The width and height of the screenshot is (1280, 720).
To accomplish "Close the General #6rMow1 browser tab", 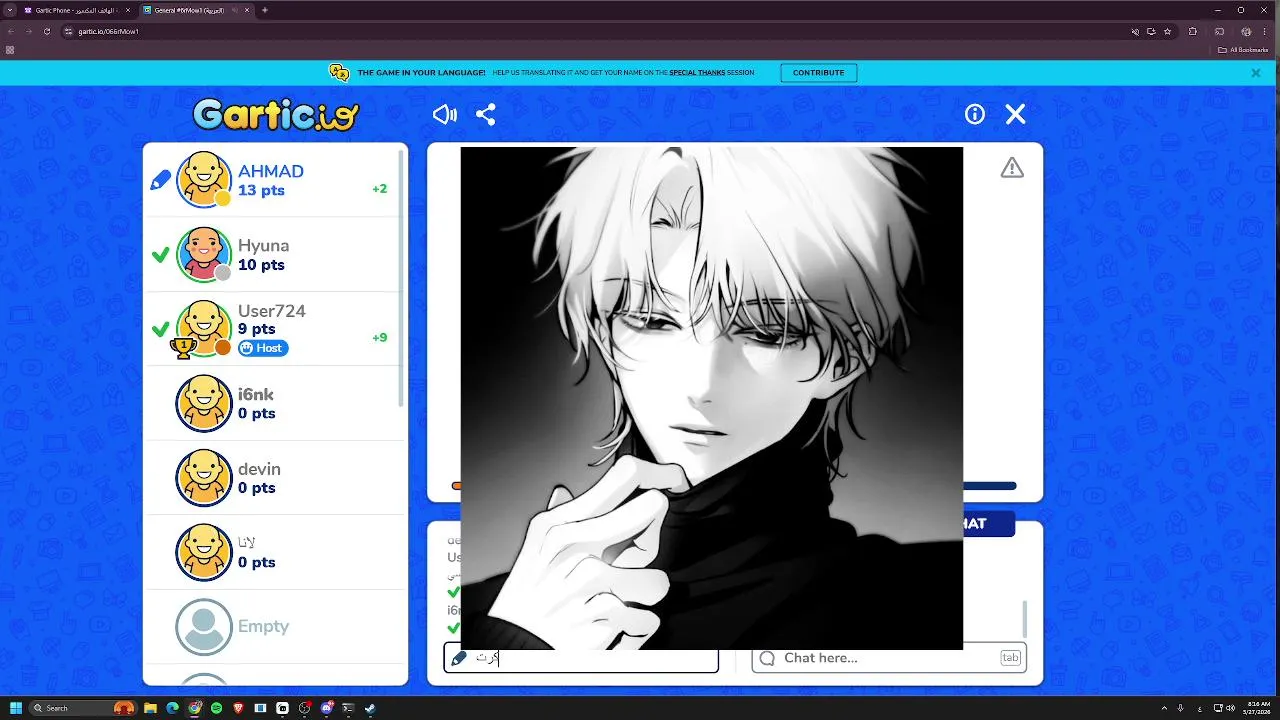I will click(x=248, y=10).
